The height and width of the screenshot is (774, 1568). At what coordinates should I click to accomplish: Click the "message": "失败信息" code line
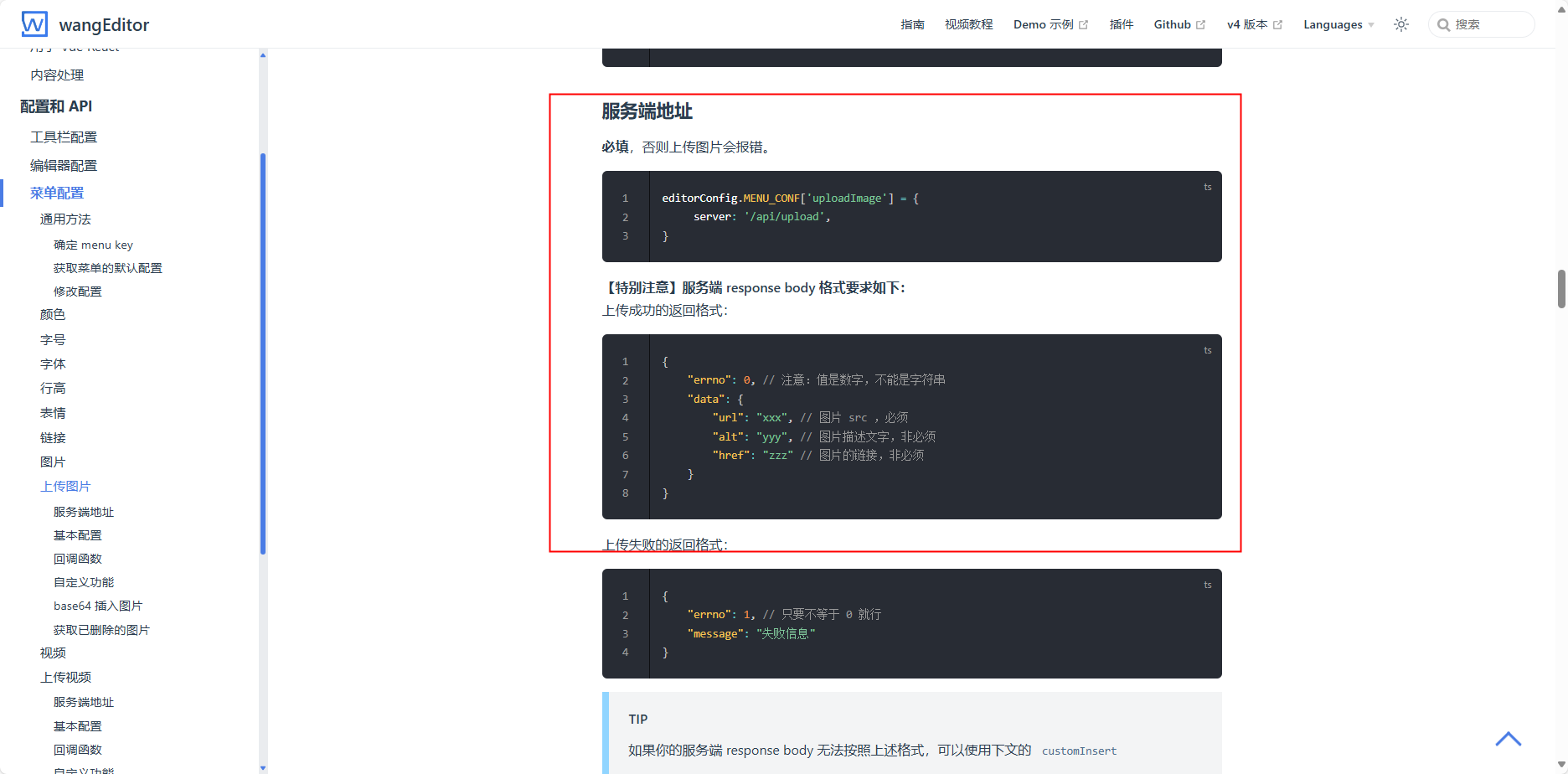(x=751, y=634)
